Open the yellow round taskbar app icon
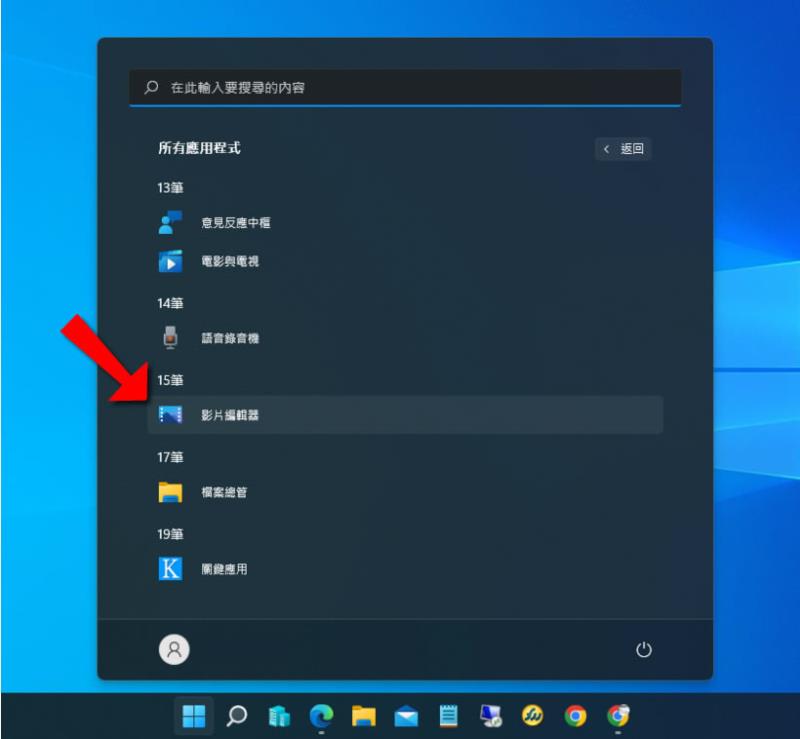 [533, 716]
